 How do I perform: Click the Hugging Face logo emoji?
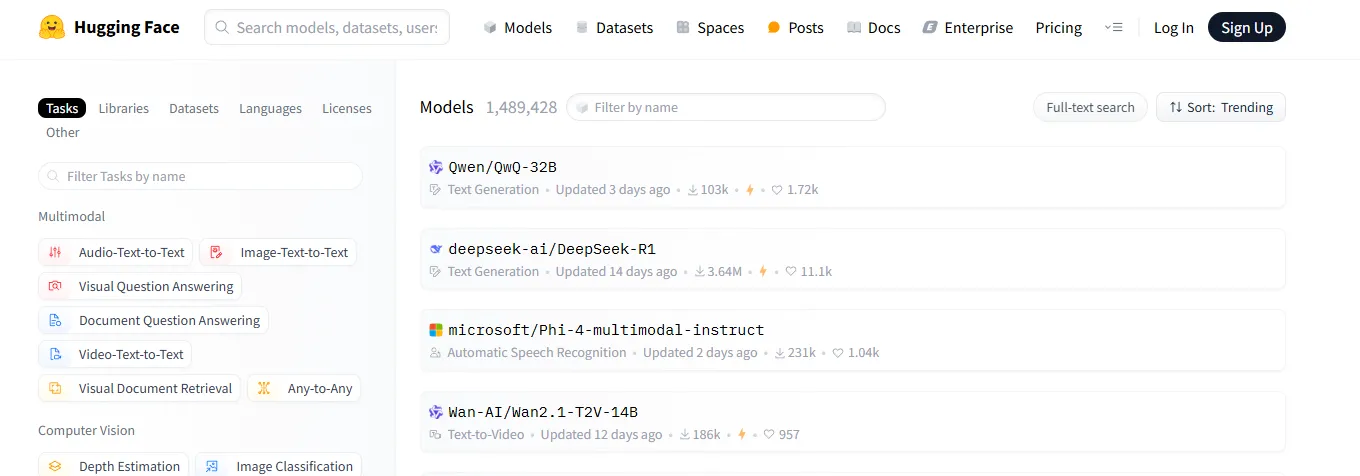(x=52, y=27)
